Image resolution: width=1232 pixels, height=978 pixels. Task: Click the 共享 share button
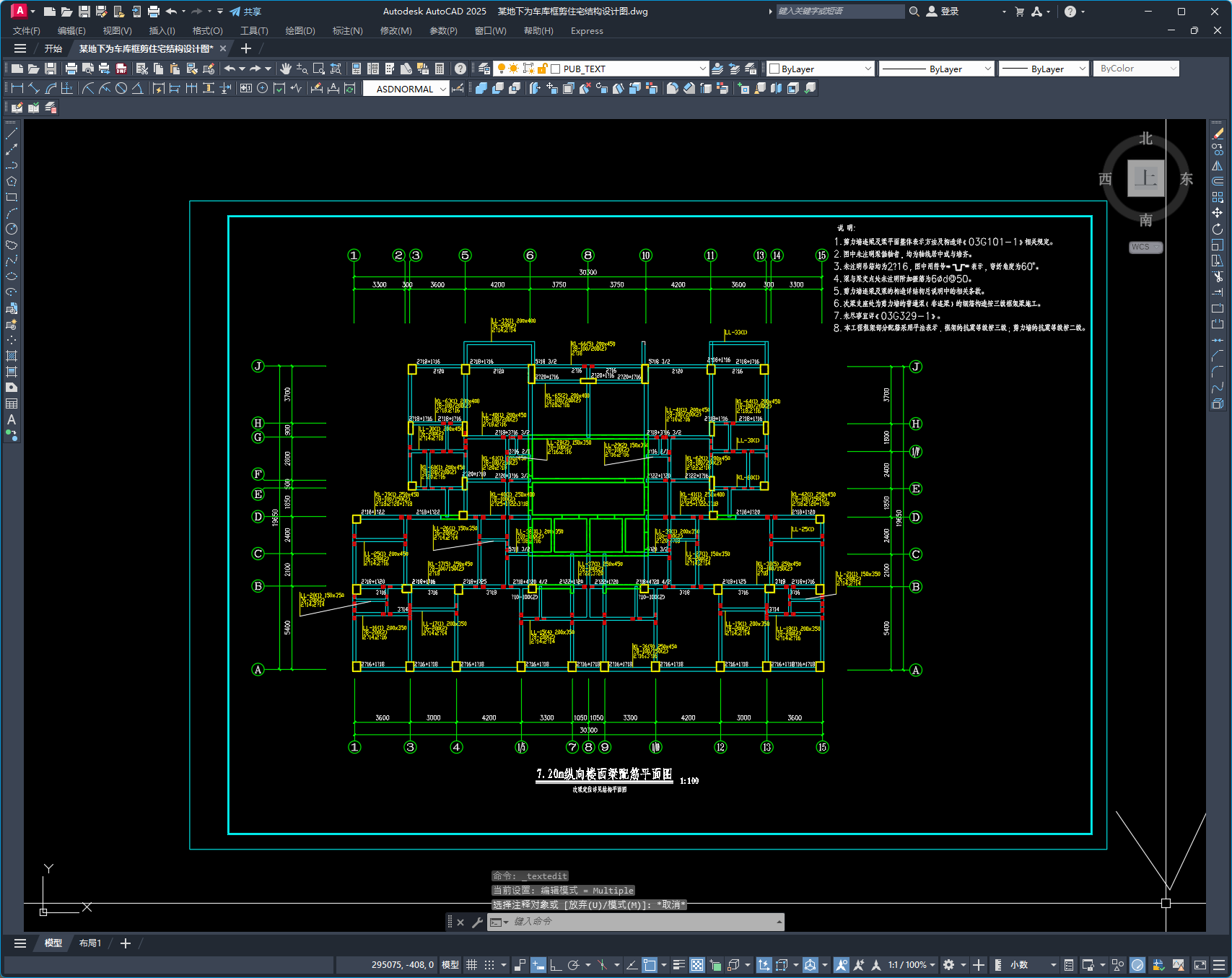245,12
